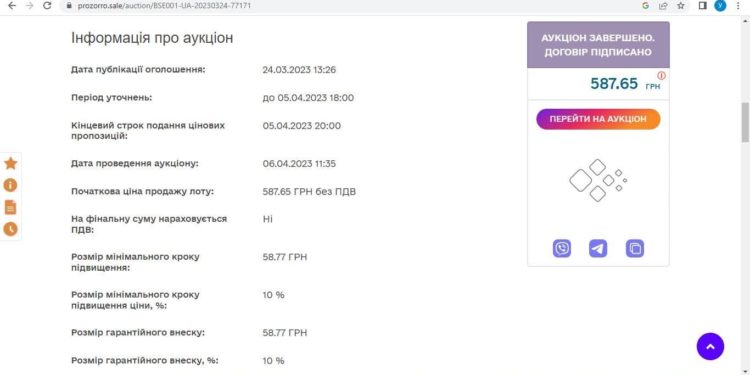Open the orange info sidebar icon

click(11, 185)
